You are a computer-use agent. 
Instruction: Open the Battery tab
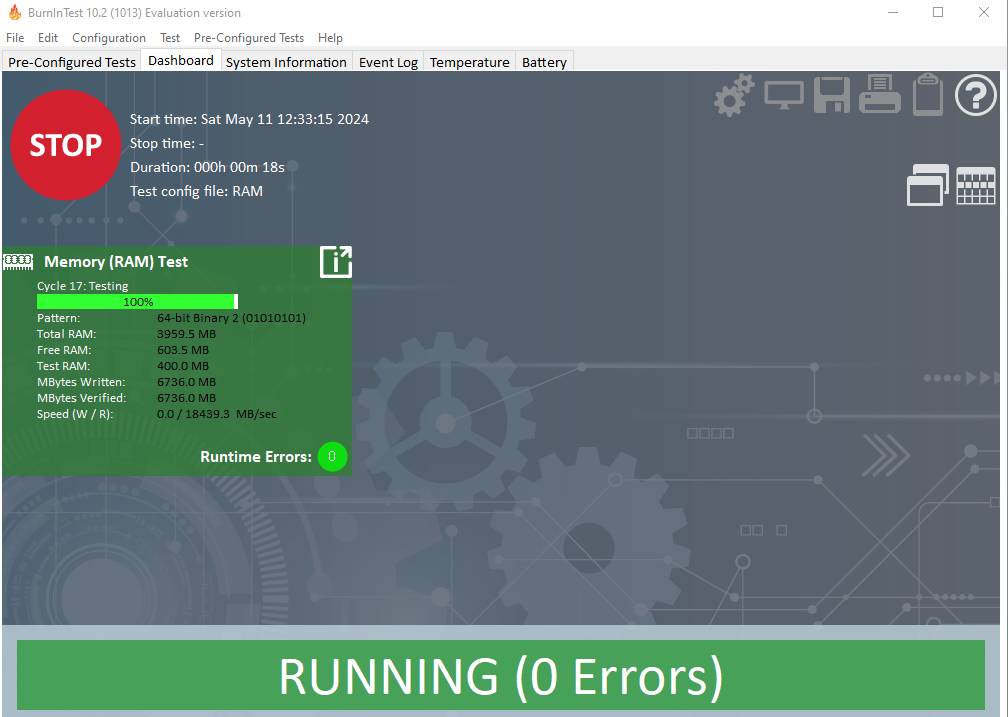pyautogui.click(x=544, y=62)
